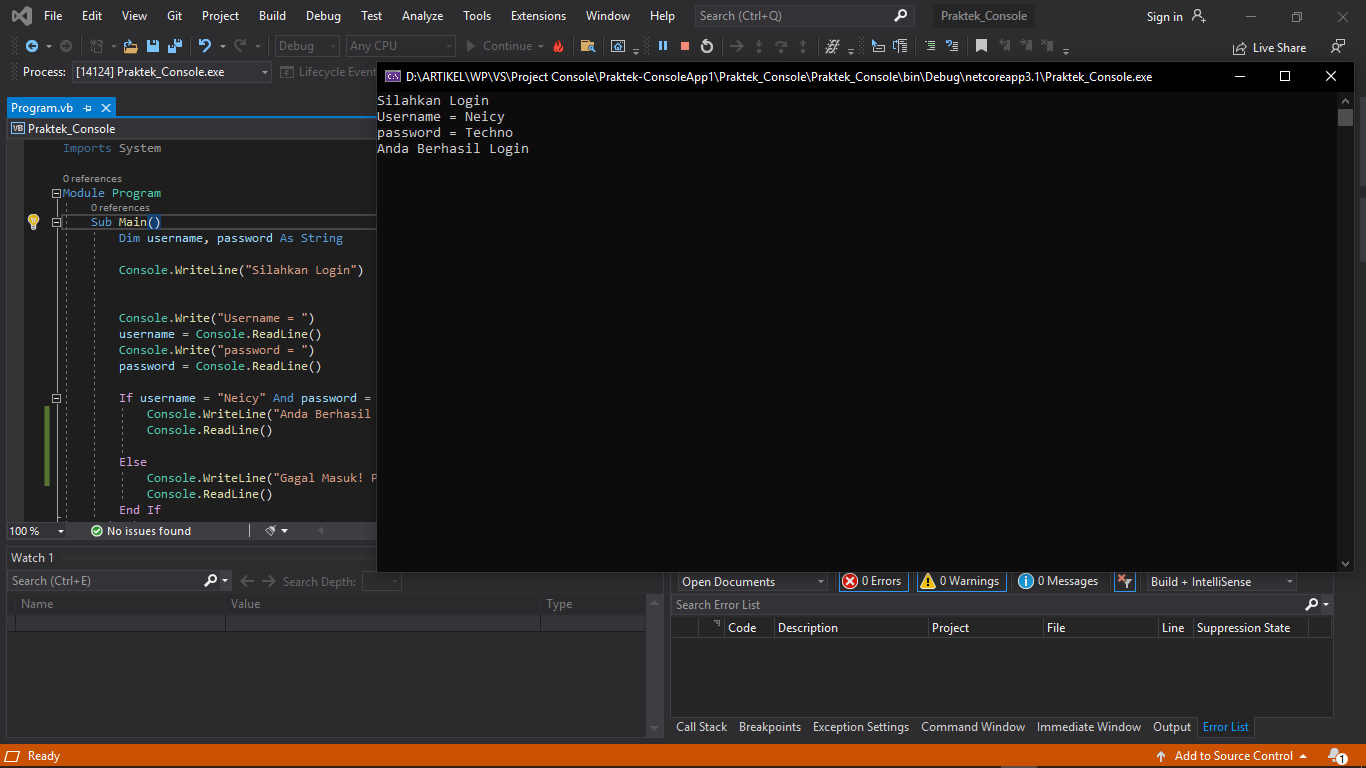Toggle the 0 Errors filter button

873,581
